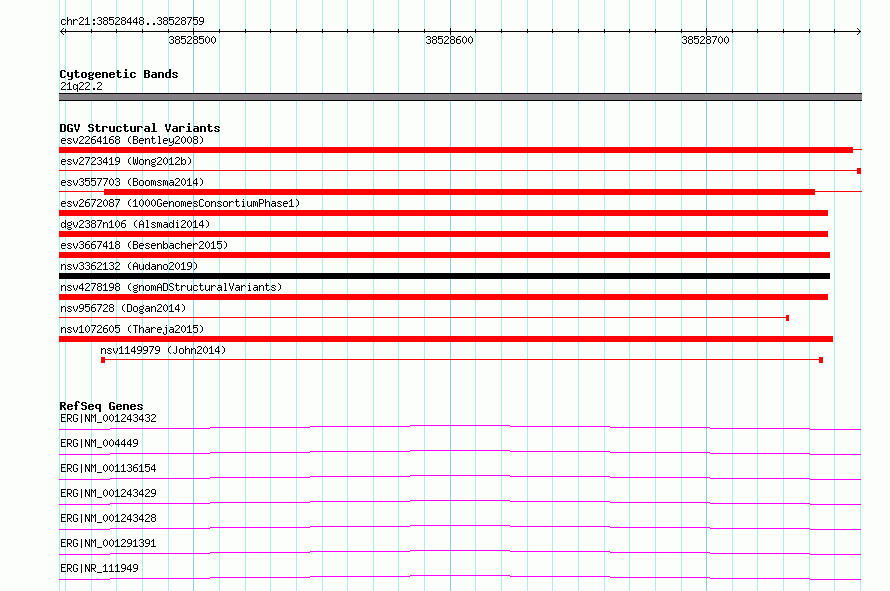The image size is (890, 591).
Task: Click the gray 21q22.2 cytogenetic band bar
Action: (x=460, y=97)
